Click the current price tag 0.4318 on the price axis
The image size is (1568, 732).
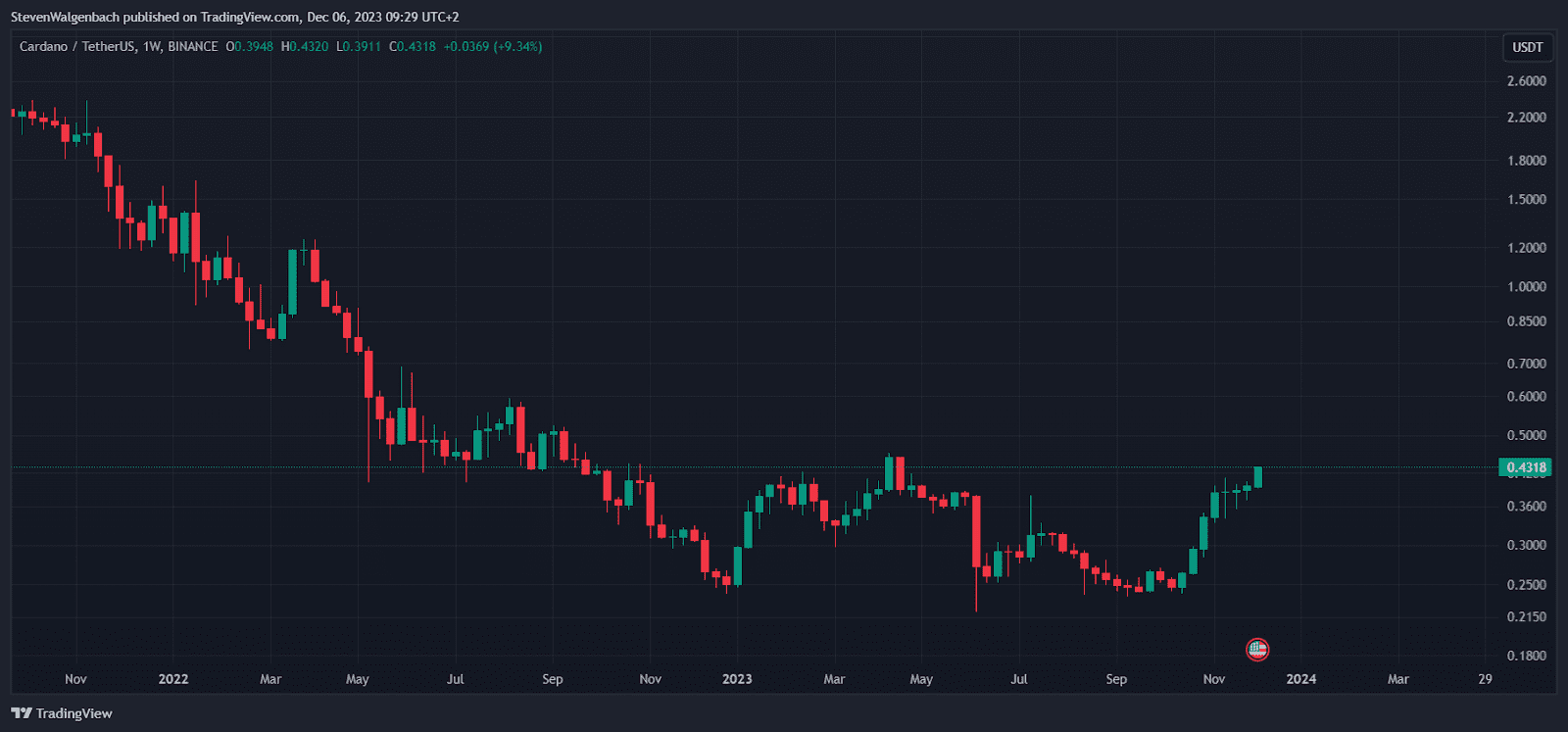coord(1526,467)
